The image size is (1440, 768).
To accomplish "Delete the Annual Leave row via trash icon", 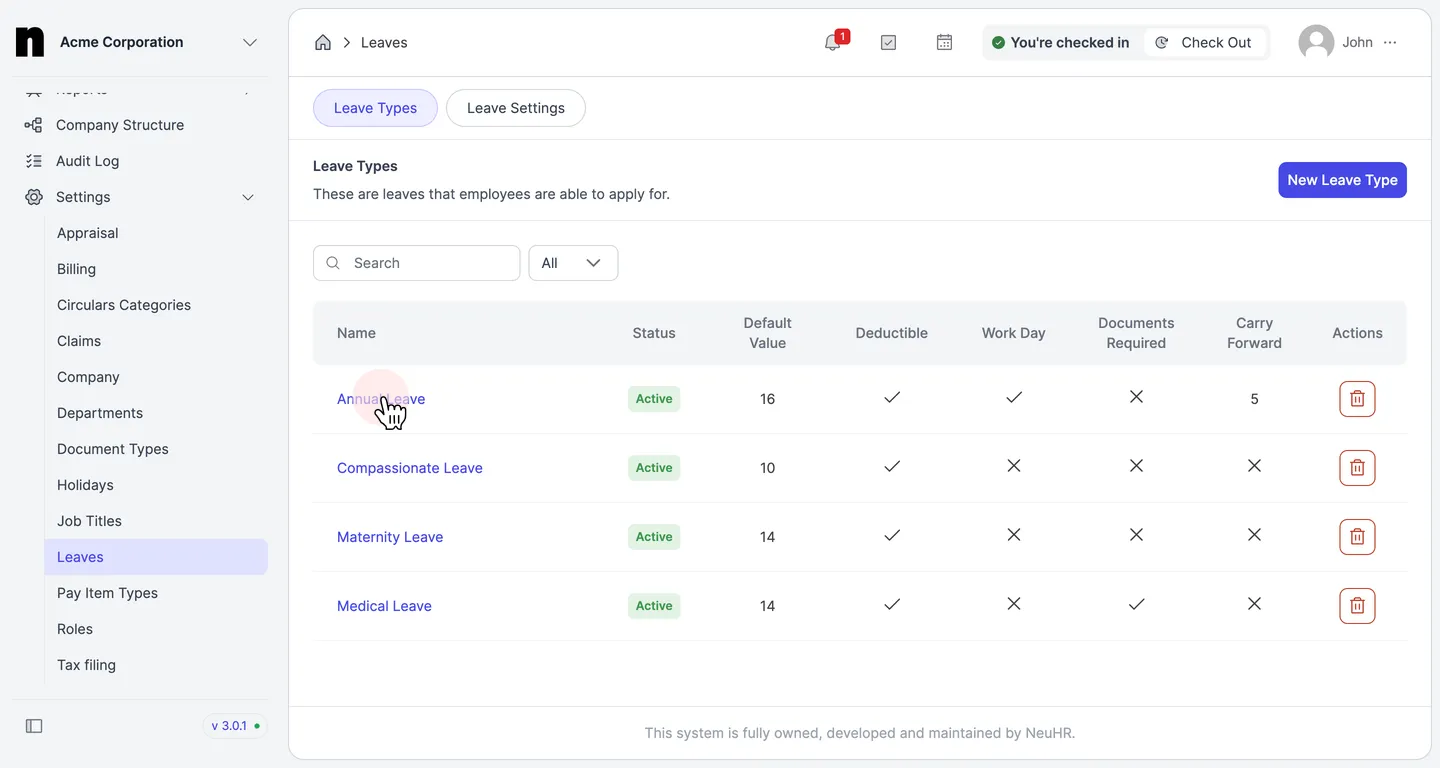I will [x=1357, y=399].
